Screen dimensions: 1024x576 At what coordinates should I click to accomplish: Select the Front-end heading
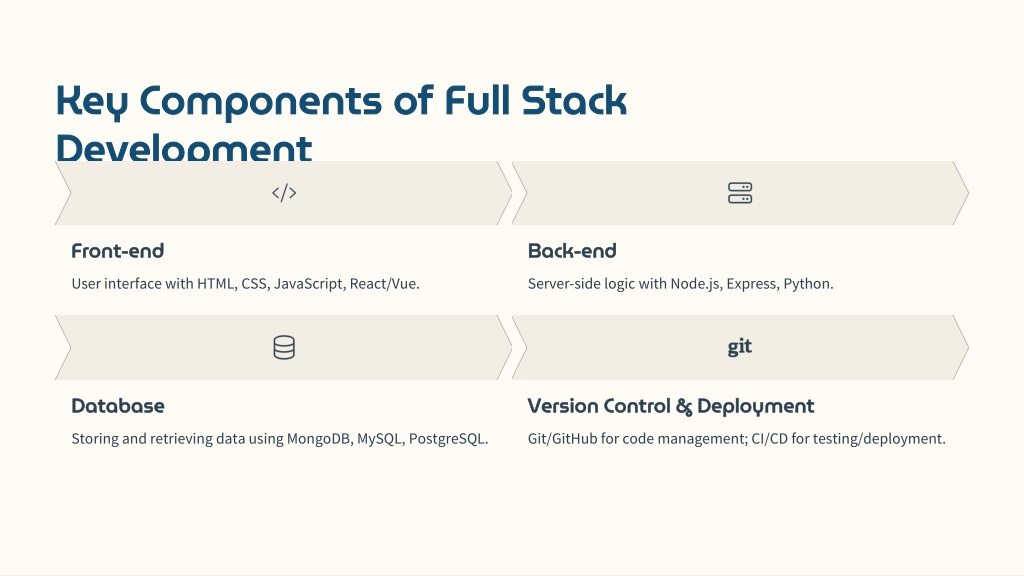click(x=118, y=251)
